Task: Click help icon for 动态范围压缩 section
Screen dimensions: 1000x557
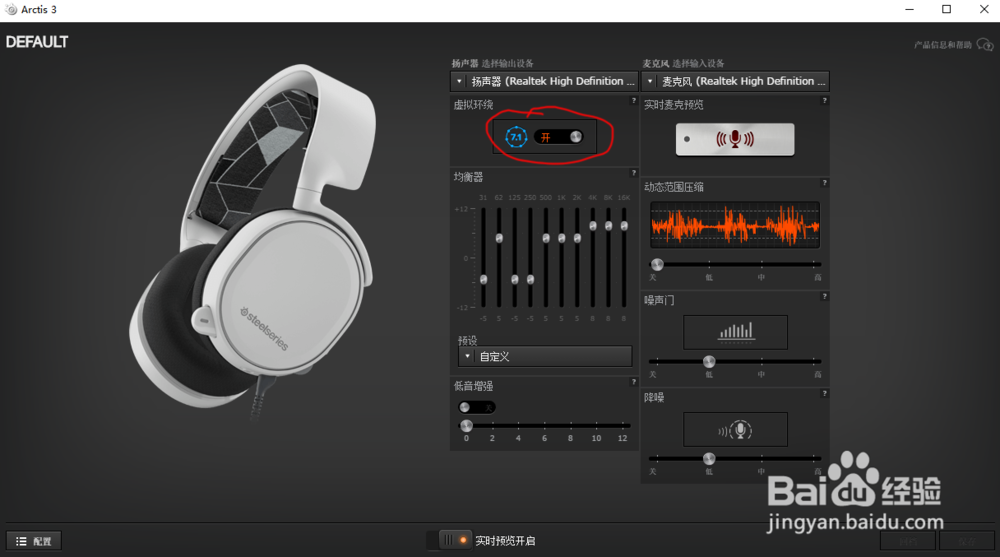Action: [x=824, y=183]
